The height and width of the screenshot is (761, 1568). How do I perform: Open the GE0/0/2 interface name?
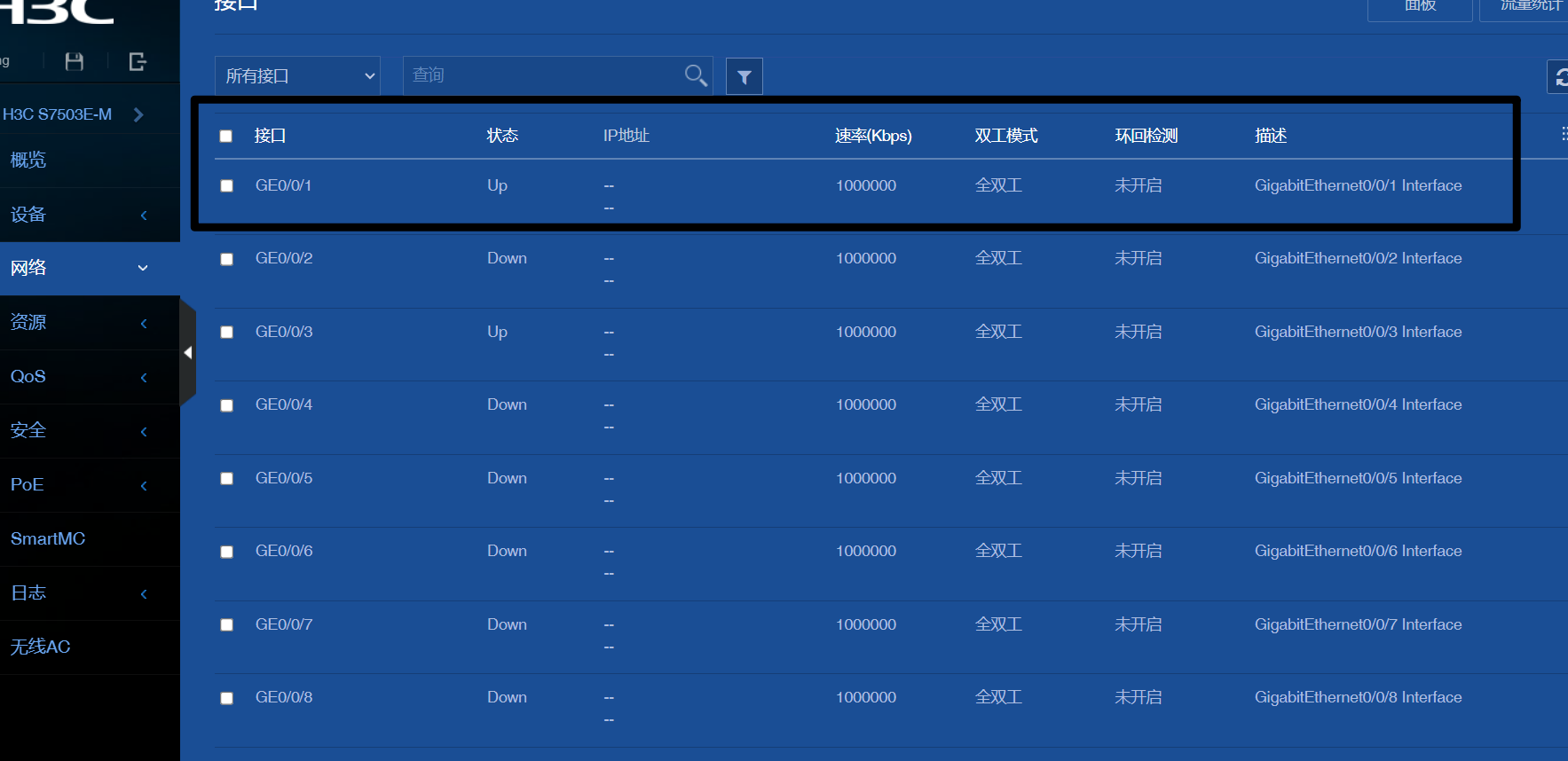tap(284, 258)
